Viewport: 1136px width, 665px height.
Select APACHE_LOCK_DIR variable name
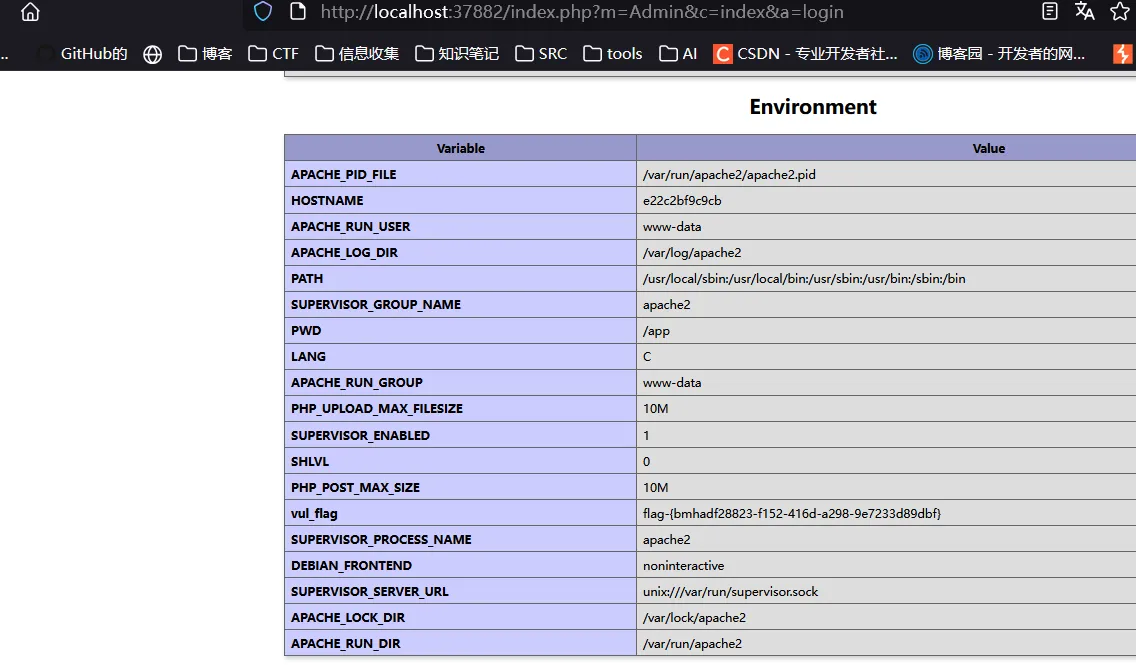(348, 618)
